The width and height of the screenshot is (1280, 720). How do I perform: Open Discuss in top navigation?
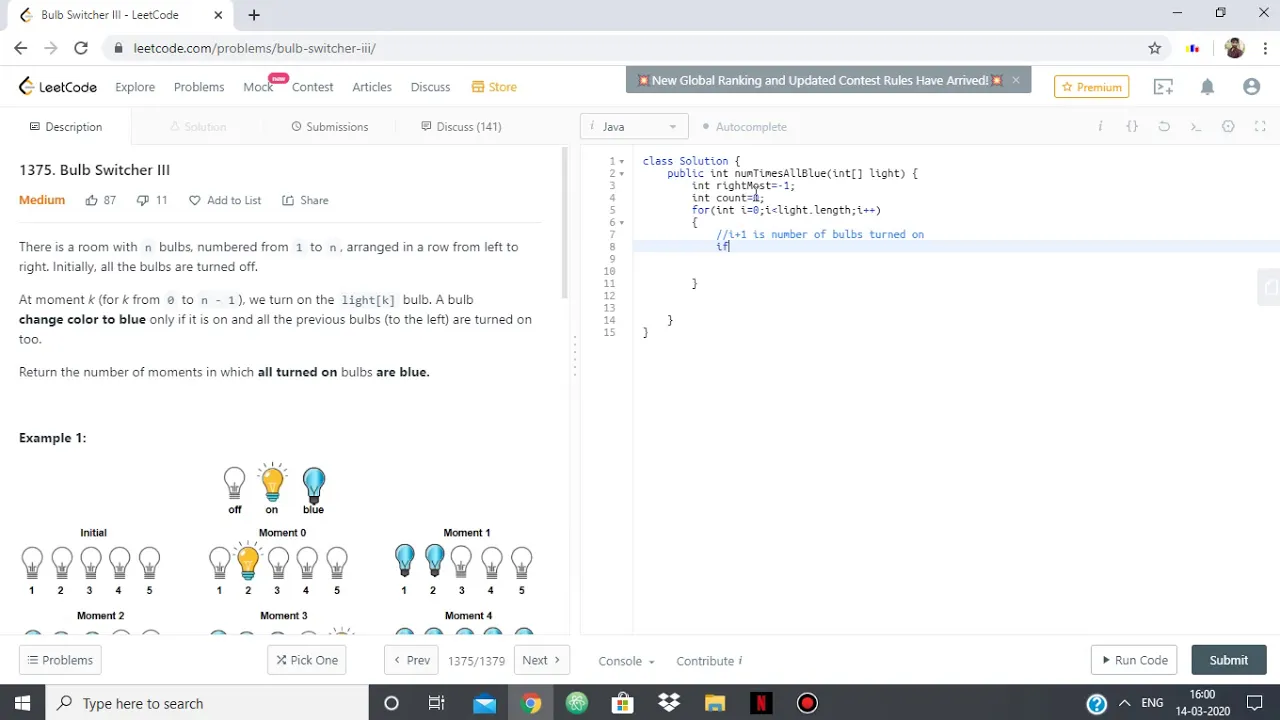tap(431, 87)
